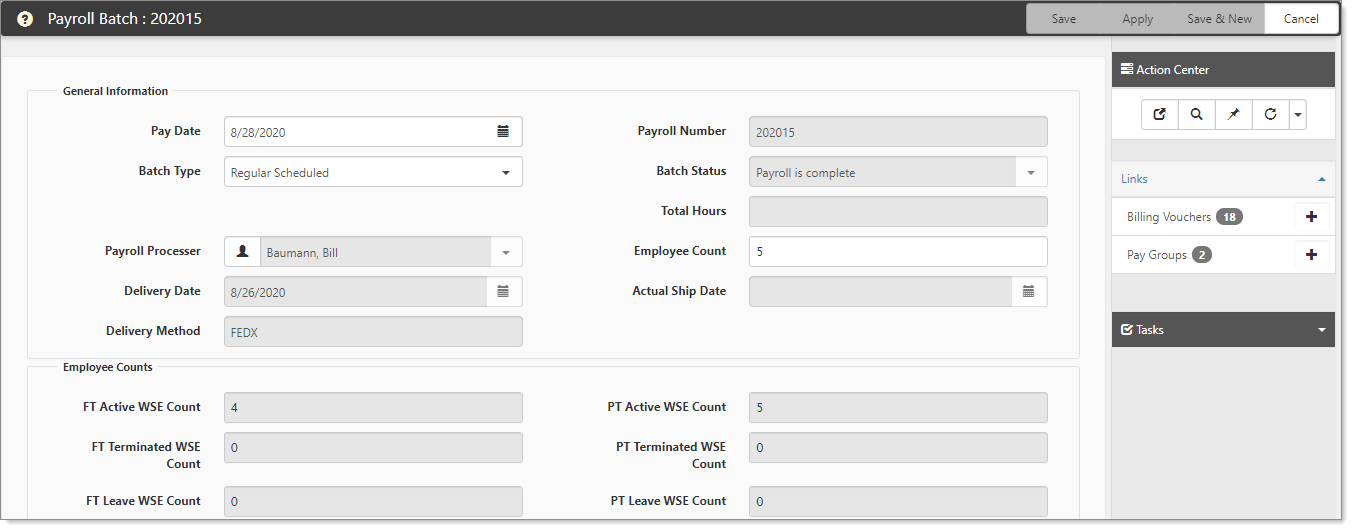Viewport: 1352px width, 530px height.
Task: Click the pin icon in Action Center
Action: (1233, 114)
